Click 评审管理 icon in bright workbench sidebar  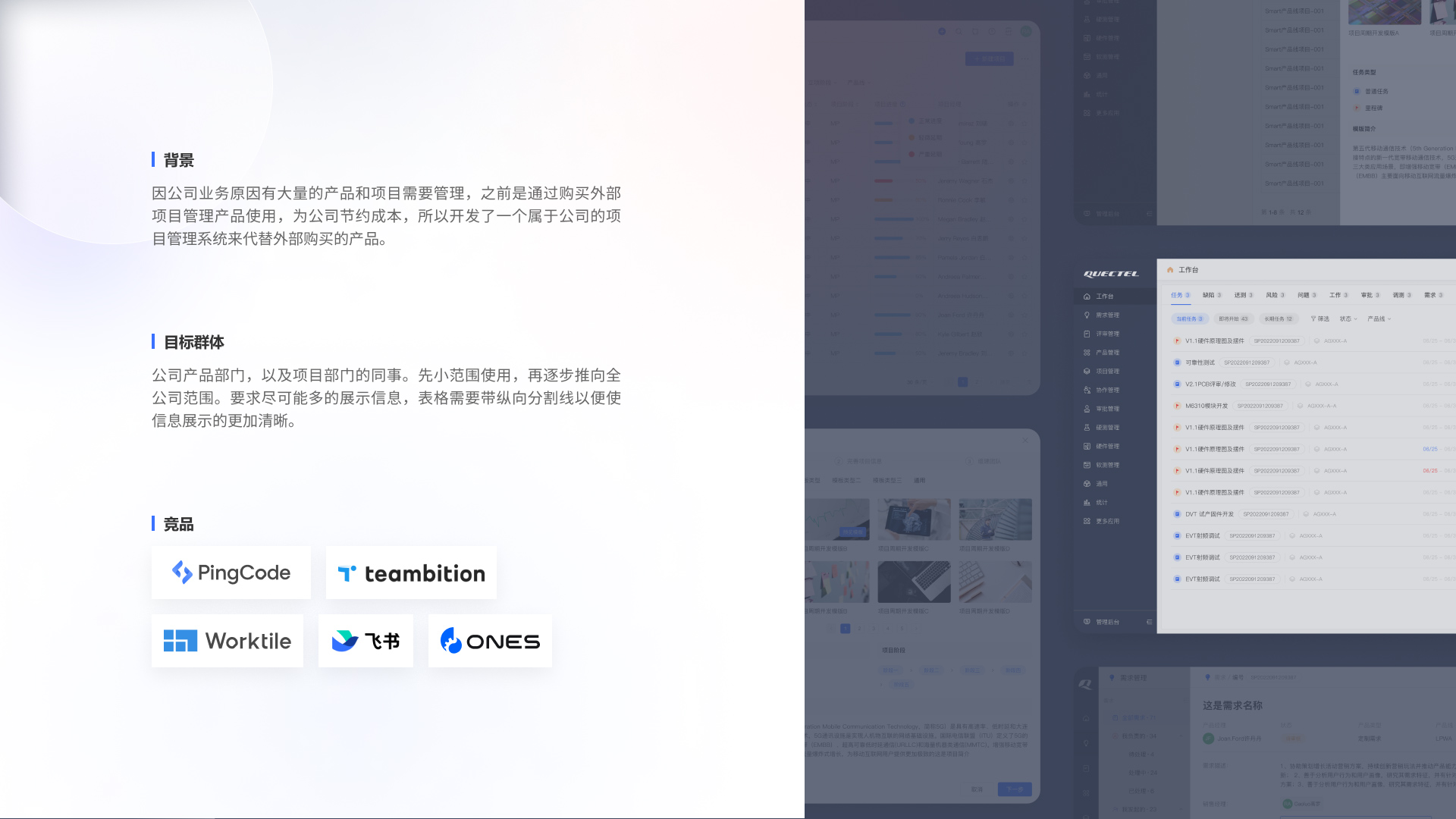(x=1087, y=334)
